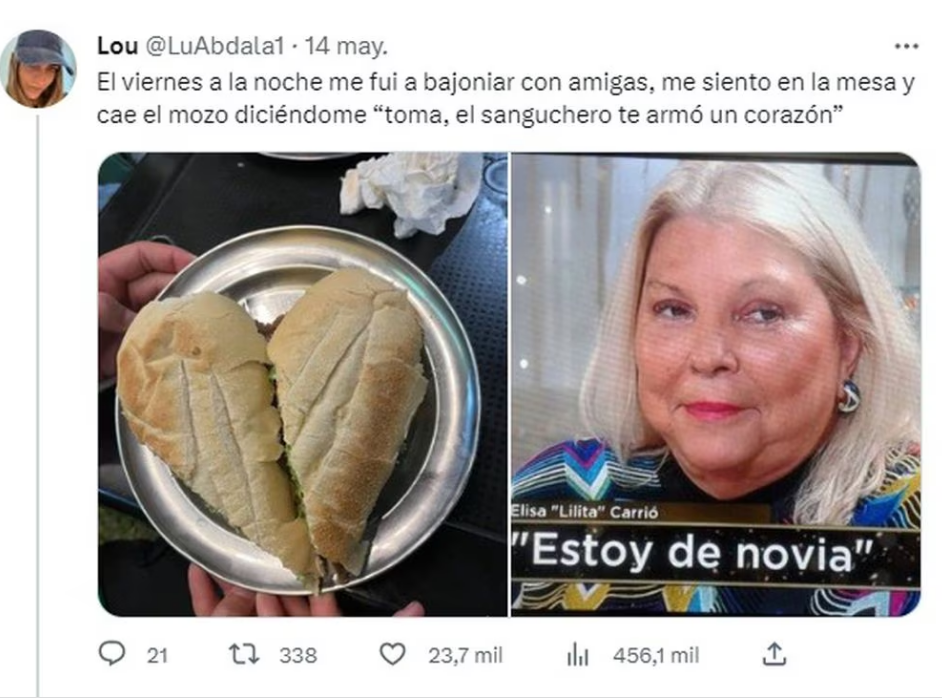942x698 pixels.
Task: Open the three-dot more options menu
Action: click(907, 46)
